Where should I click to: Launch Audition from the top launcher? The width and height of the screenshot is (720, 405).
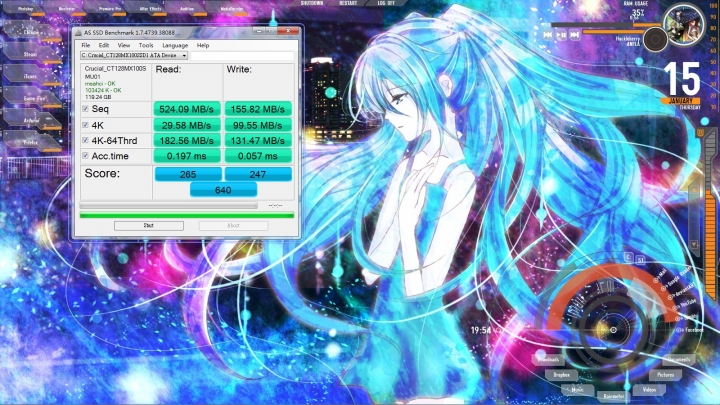click(x=187, y=8)
